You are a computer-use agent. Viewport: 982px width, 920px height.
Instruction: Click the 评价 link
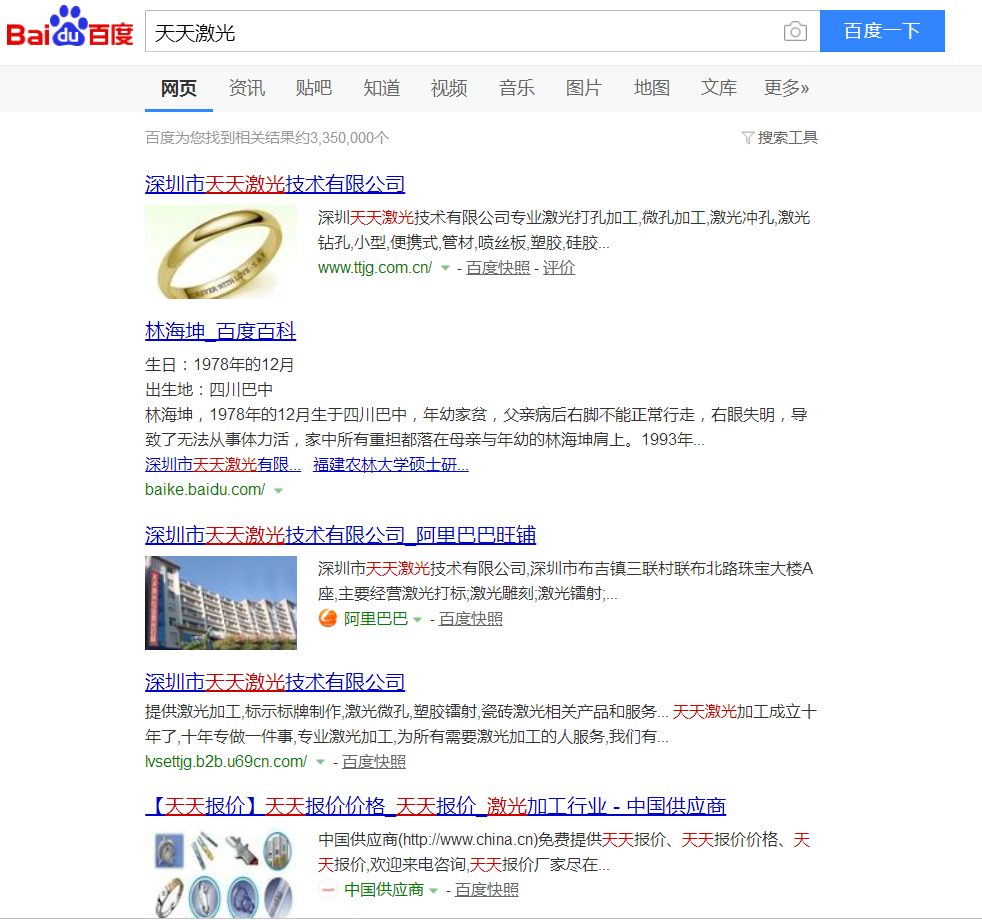(x=559, y=268)
